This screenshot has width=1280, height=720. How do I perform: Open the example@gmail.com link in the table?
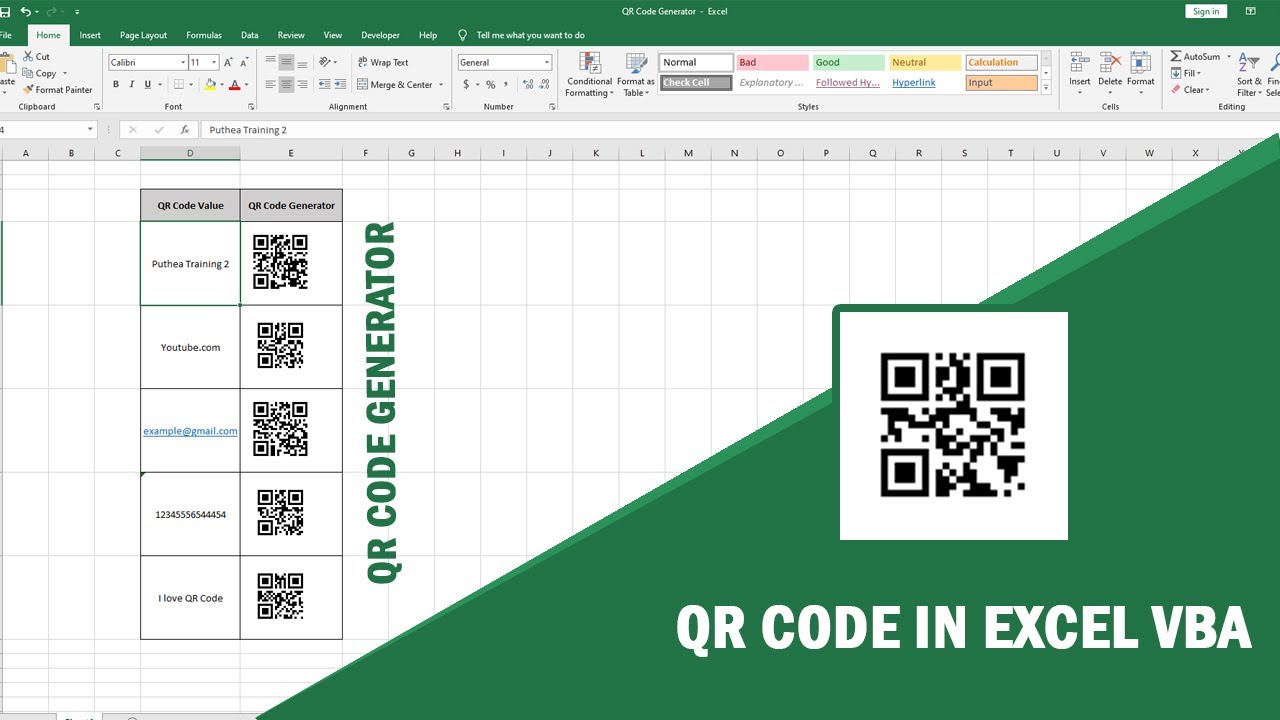[190, 431]
